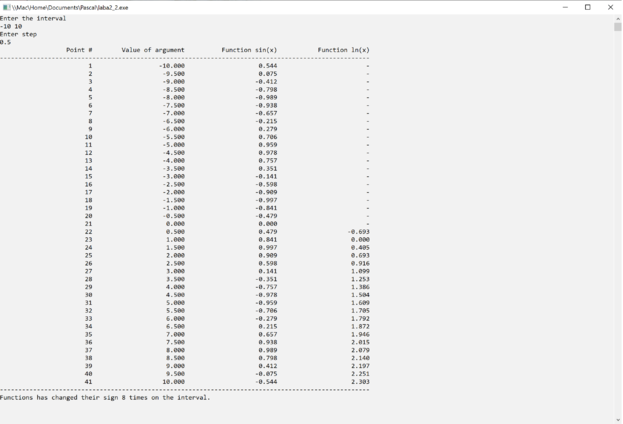Screen dimensions: 623x424
Task: Click argument value -6.000
Action: coord(174,129)
